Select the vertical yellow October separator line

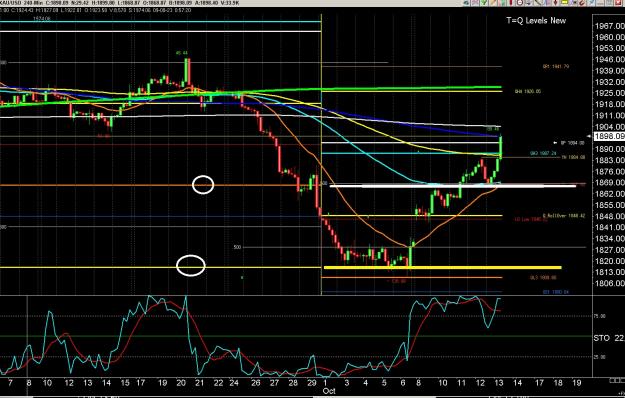[x=321, y=155]
